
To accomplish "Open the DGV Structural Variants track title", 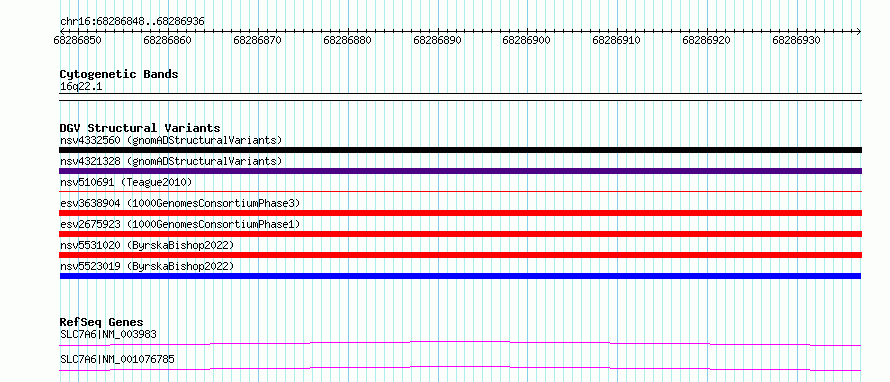I will [140, 128].
